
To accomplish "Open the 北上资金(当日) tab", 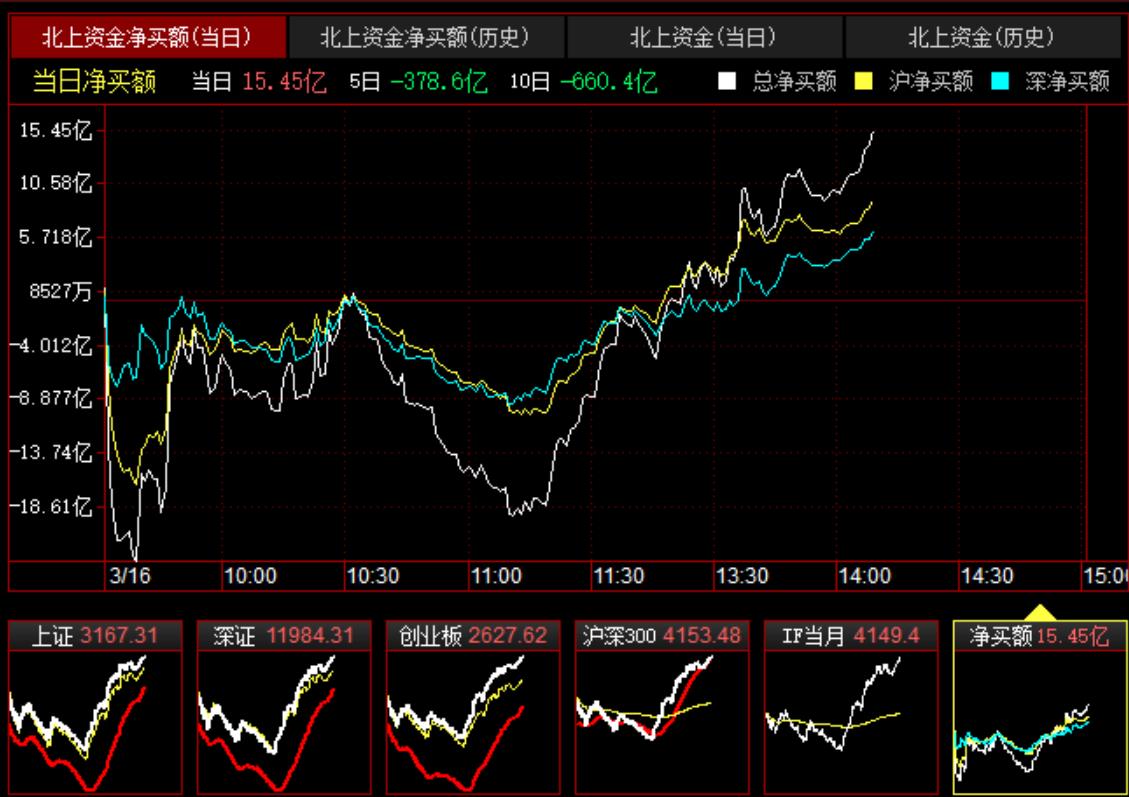I will tap(704, 33).
